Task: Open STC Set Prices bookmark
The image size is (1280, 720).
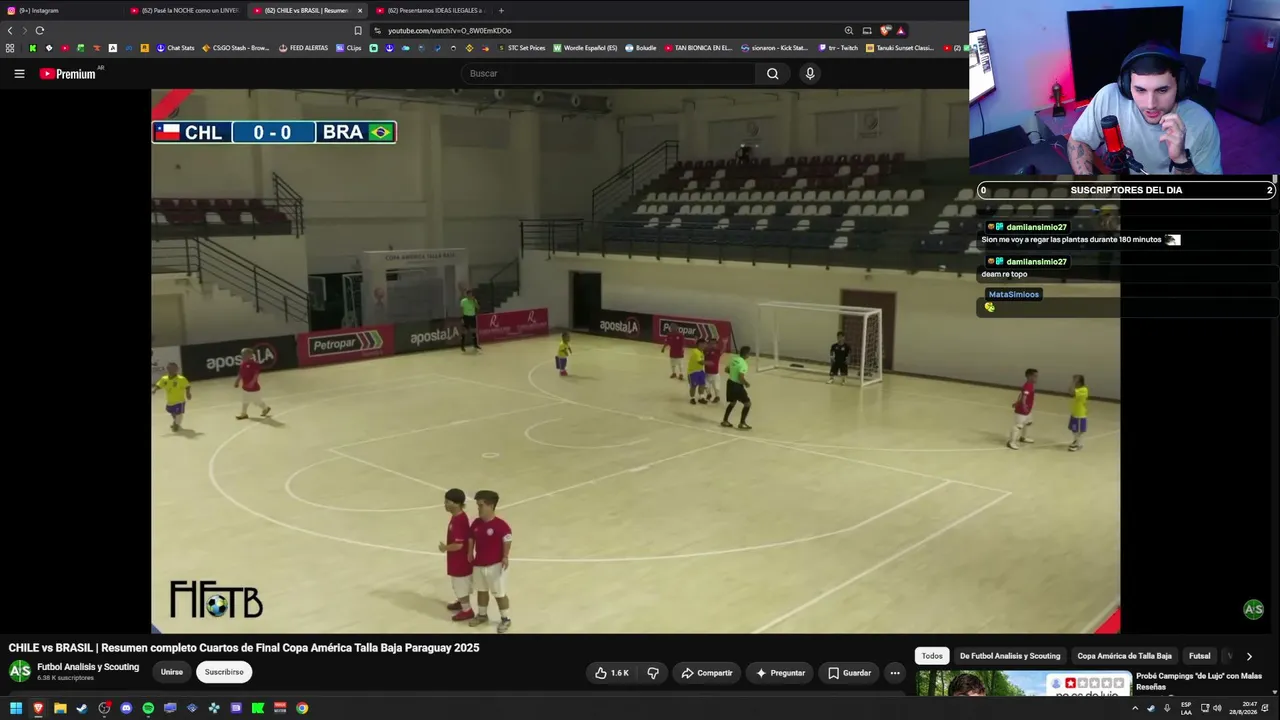Action: [x=522, y=48]
